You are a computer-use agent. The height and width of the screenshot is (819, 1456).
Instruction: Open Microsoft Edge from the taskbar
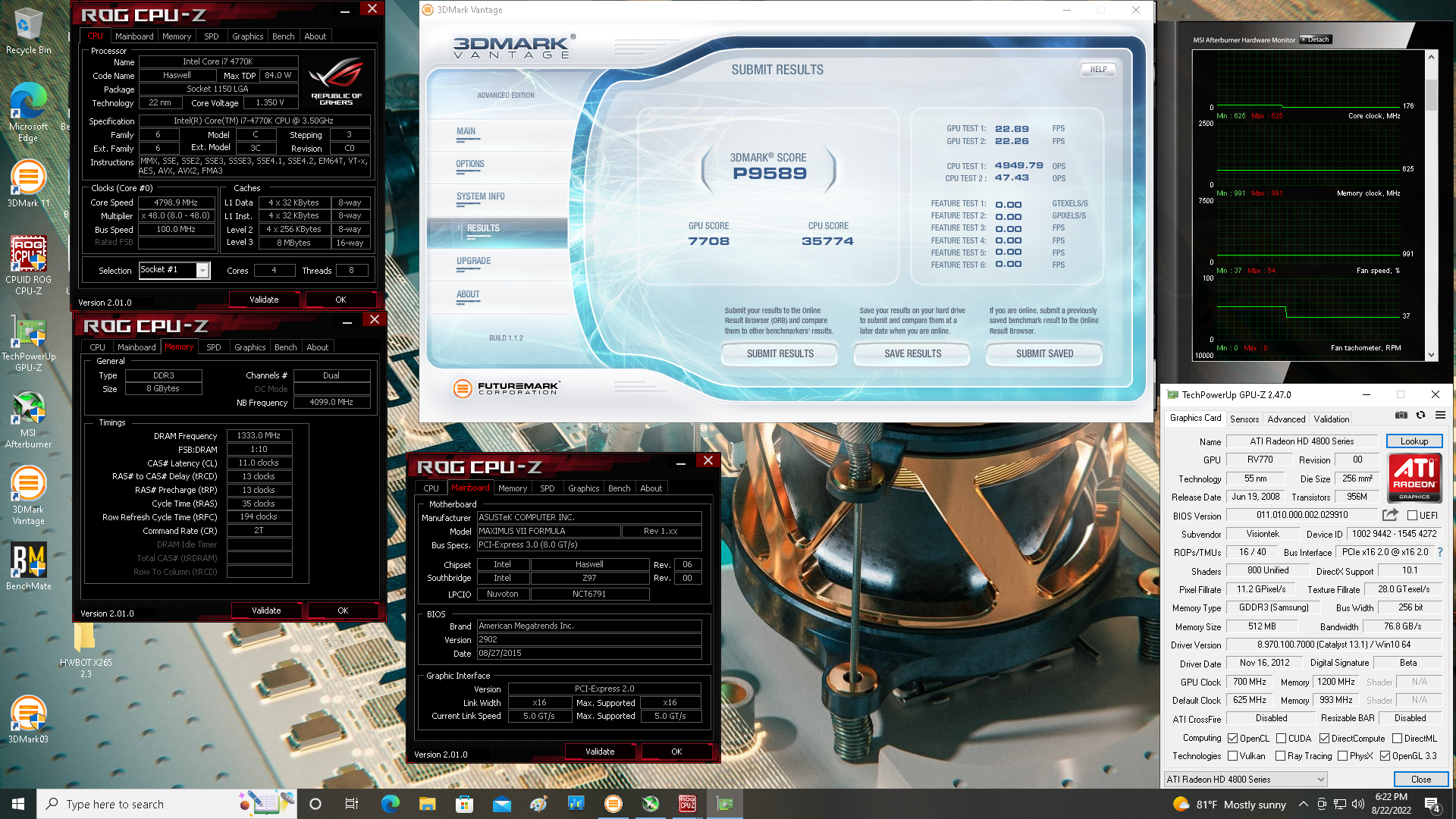390,804
